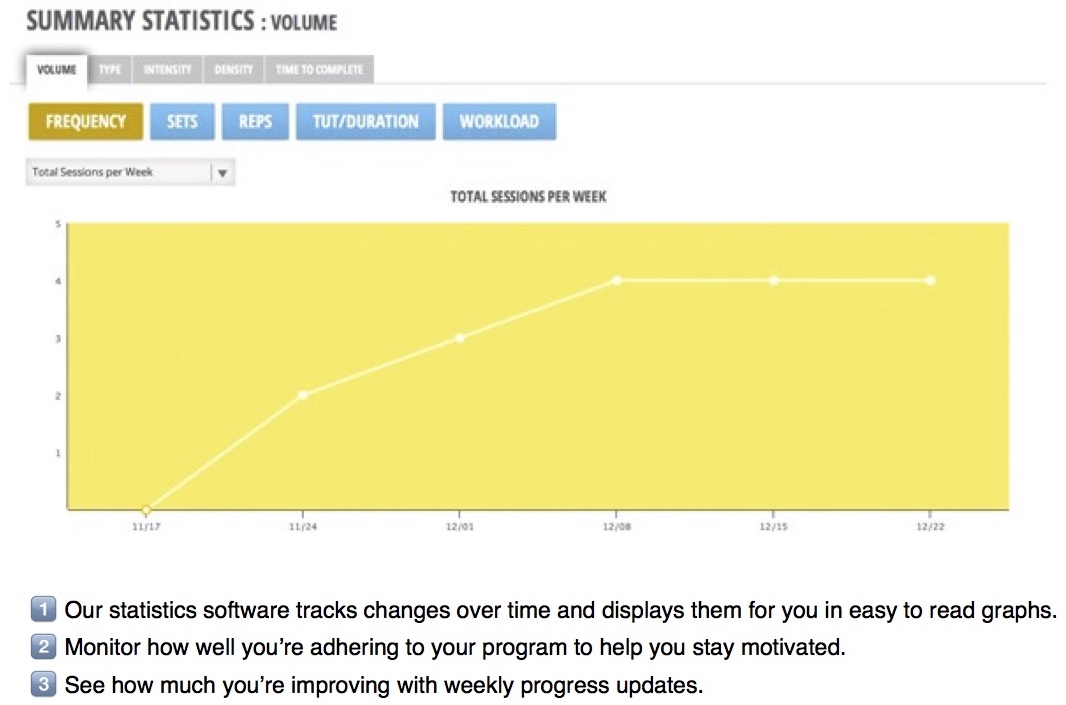This screenshot has height=705, width=1066.
Task: Select the 12/08 data point on the line
Action: pyautogui.click(x=617, y=281)
